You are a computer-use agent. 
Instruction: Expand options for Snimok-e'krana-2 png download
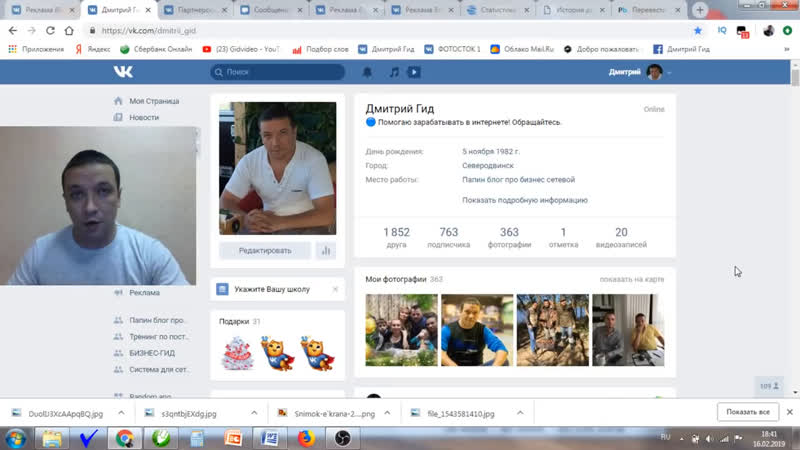pos(387,413)
